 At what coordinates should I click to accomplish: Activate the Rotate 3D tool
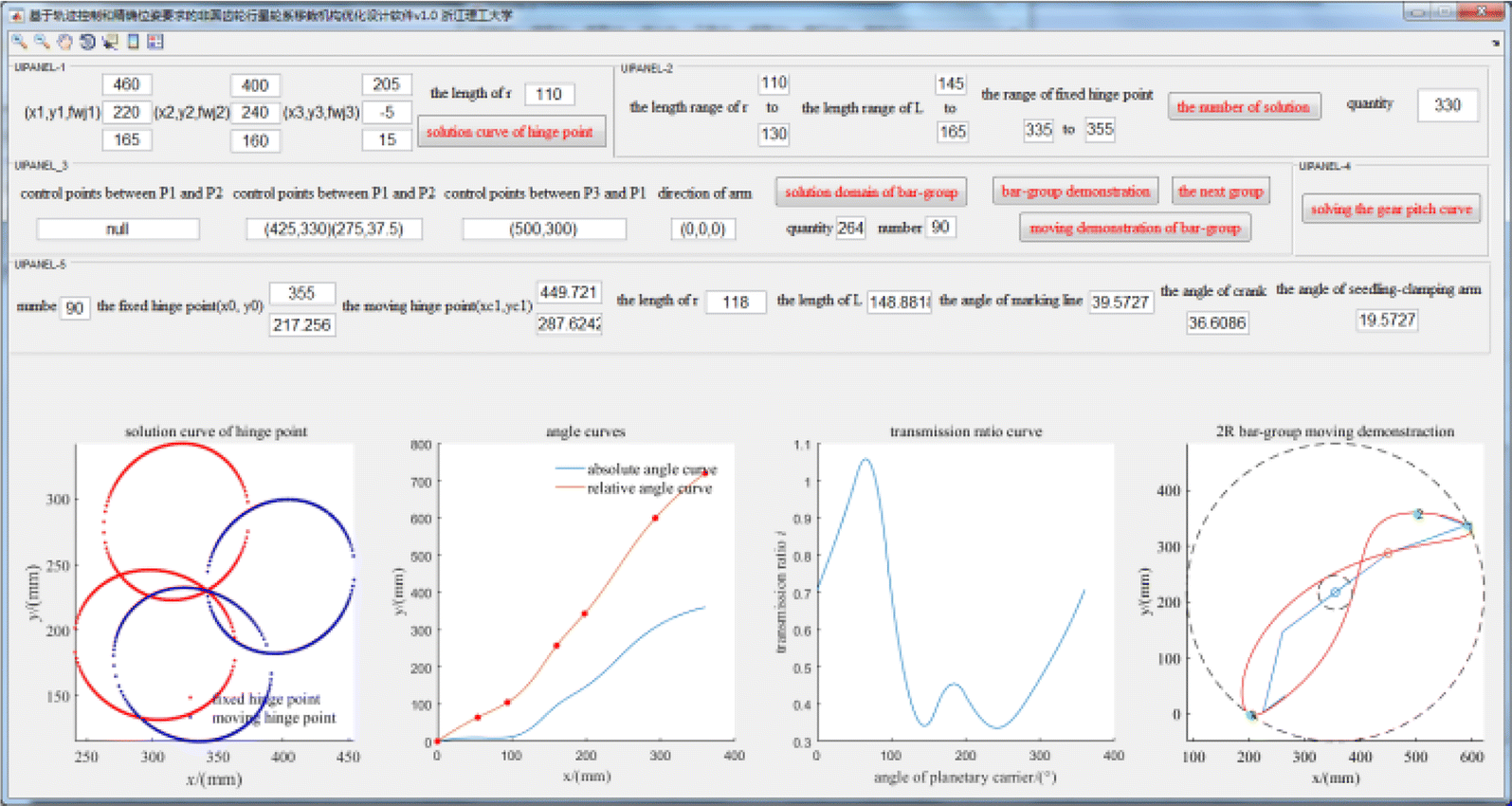(x=87, y=42)
